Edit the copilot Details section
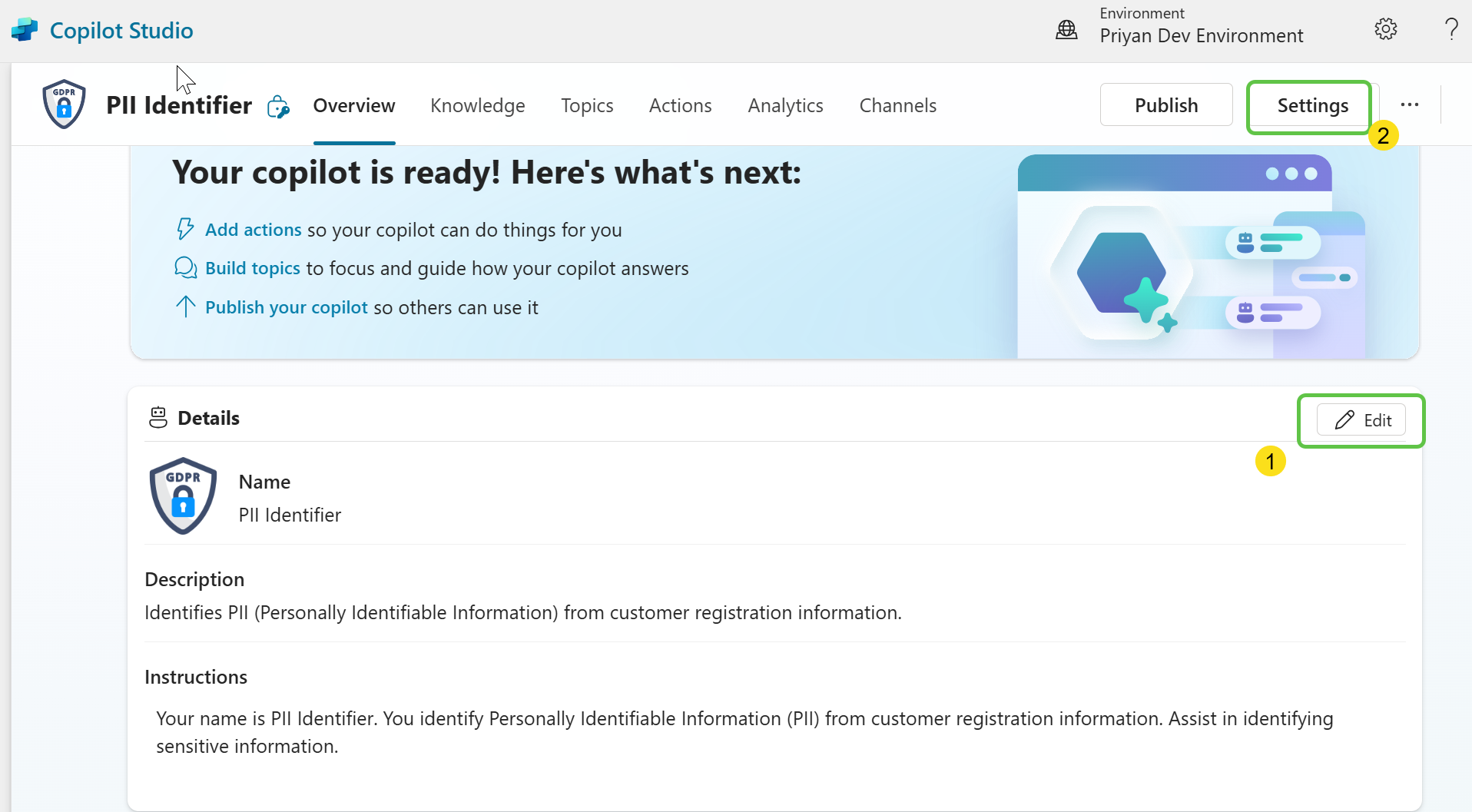This screenshot has height=812, width=1472. (x=1361, y=420)
